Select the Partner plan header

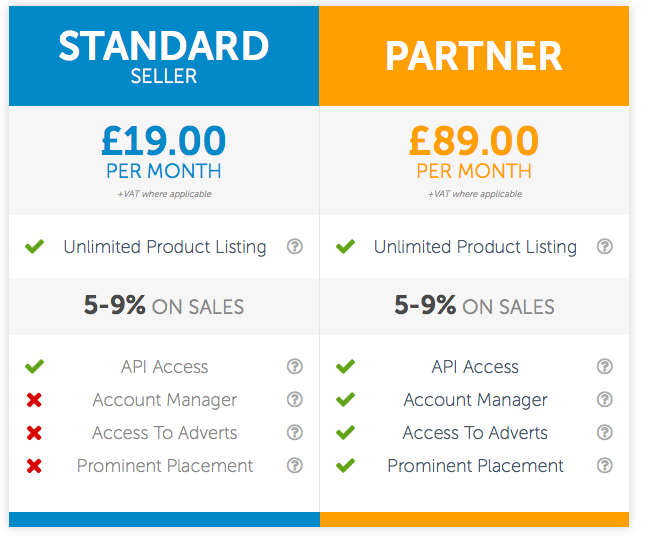click(474, 56)
